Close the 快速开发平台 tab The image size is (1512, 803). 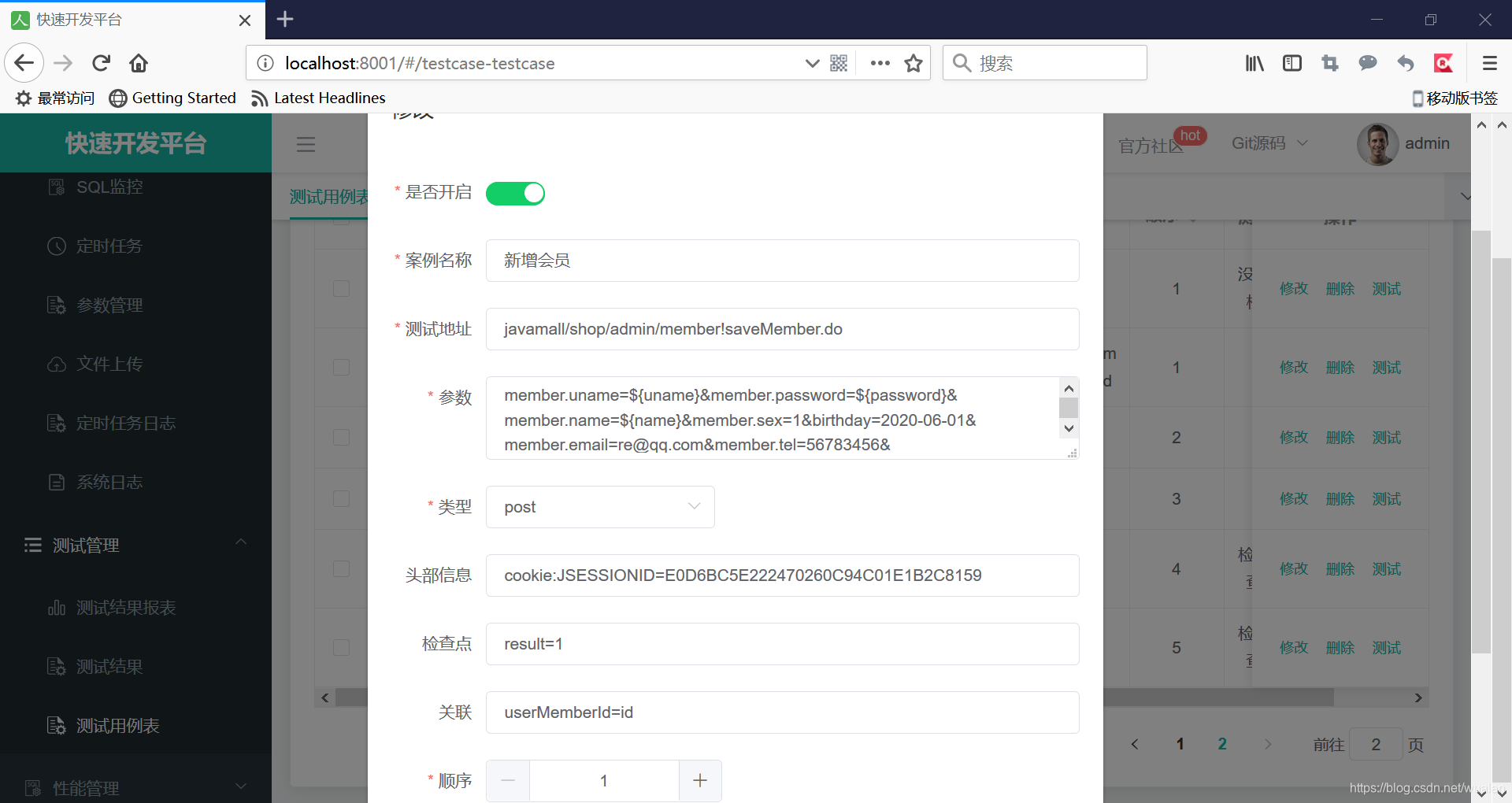(245, 20)
